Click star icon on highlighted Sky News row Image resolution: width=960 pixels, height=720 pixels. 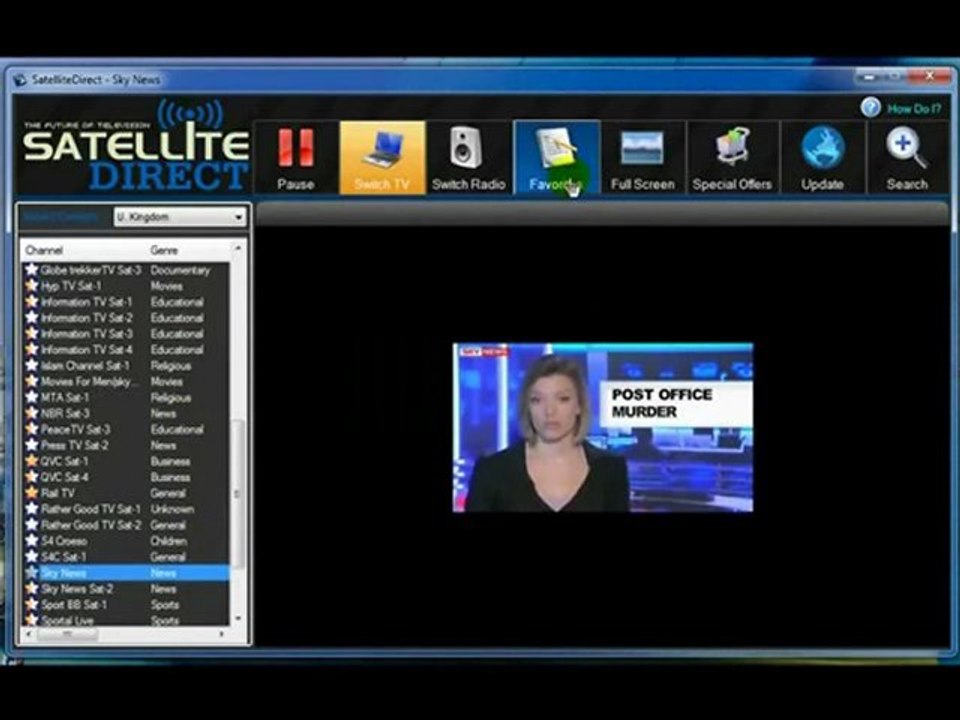pos(31,572)
